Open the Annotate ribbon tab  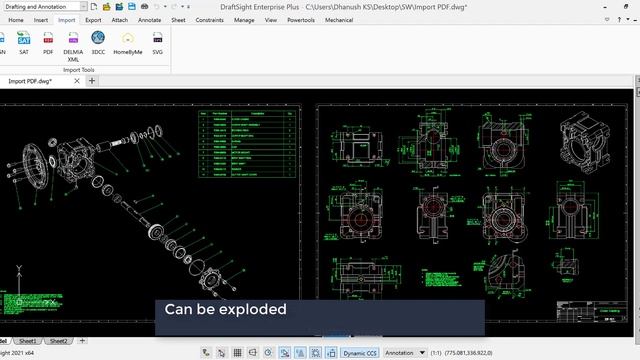pyautogui.click(x=149, y=20)
